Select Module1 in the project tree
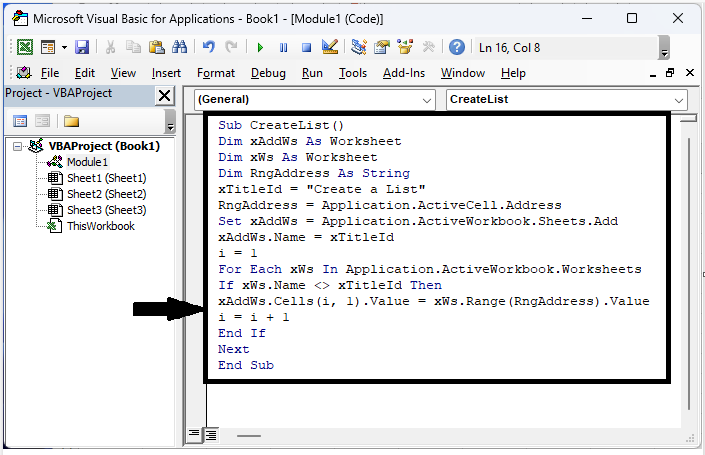705x455 pixels. coord(87,162)
